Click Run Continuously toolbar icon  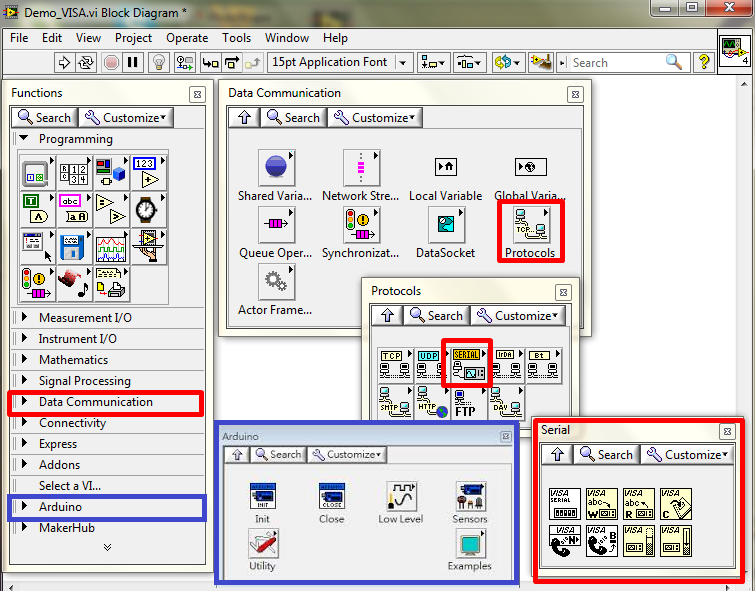point(87,63)
